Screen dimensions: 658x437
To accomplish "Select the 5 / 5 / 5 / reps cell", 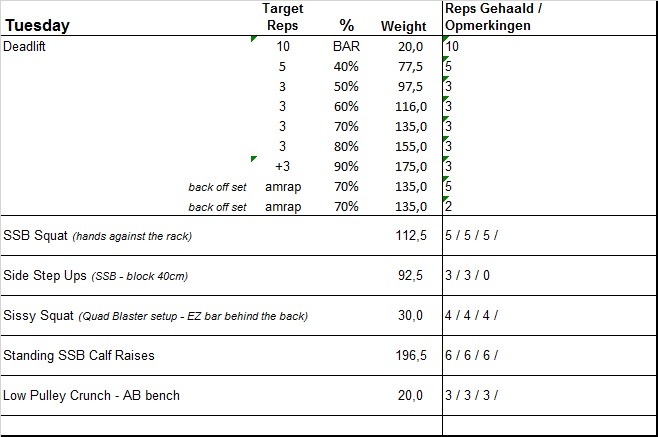I will tap(471, 236).
